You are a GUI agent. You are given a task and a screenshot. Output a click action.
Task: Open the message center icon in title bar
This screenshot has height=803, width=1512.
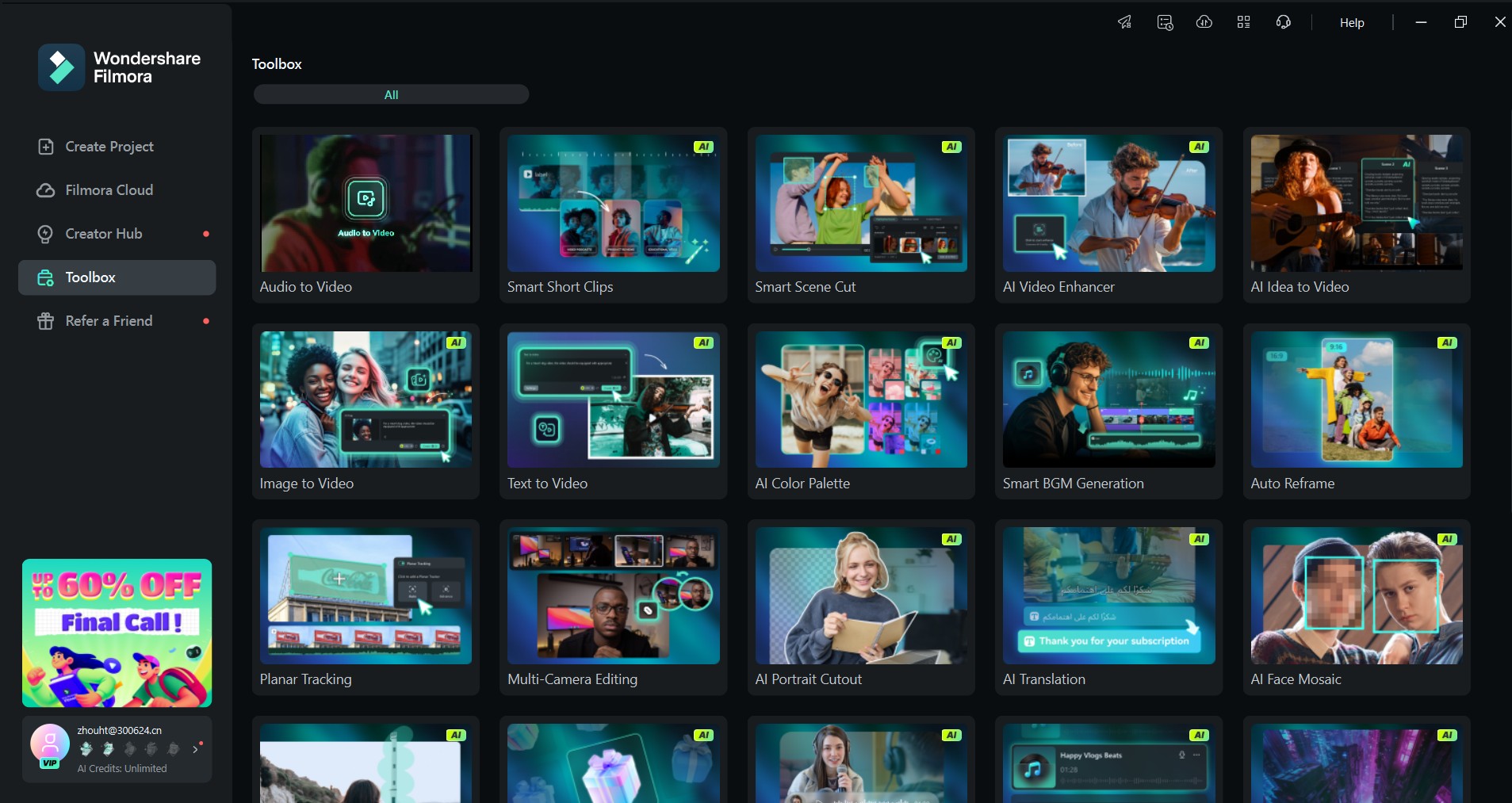point(1165,22)
